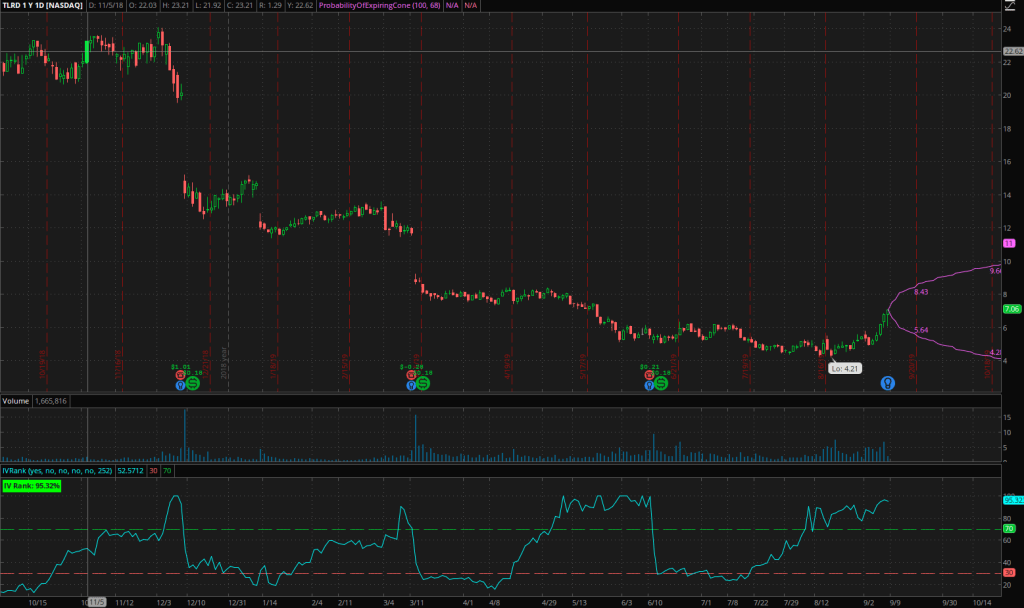
Task: Click the December green dividend icon
Action: pyautogui.click(x=193, y=383)
